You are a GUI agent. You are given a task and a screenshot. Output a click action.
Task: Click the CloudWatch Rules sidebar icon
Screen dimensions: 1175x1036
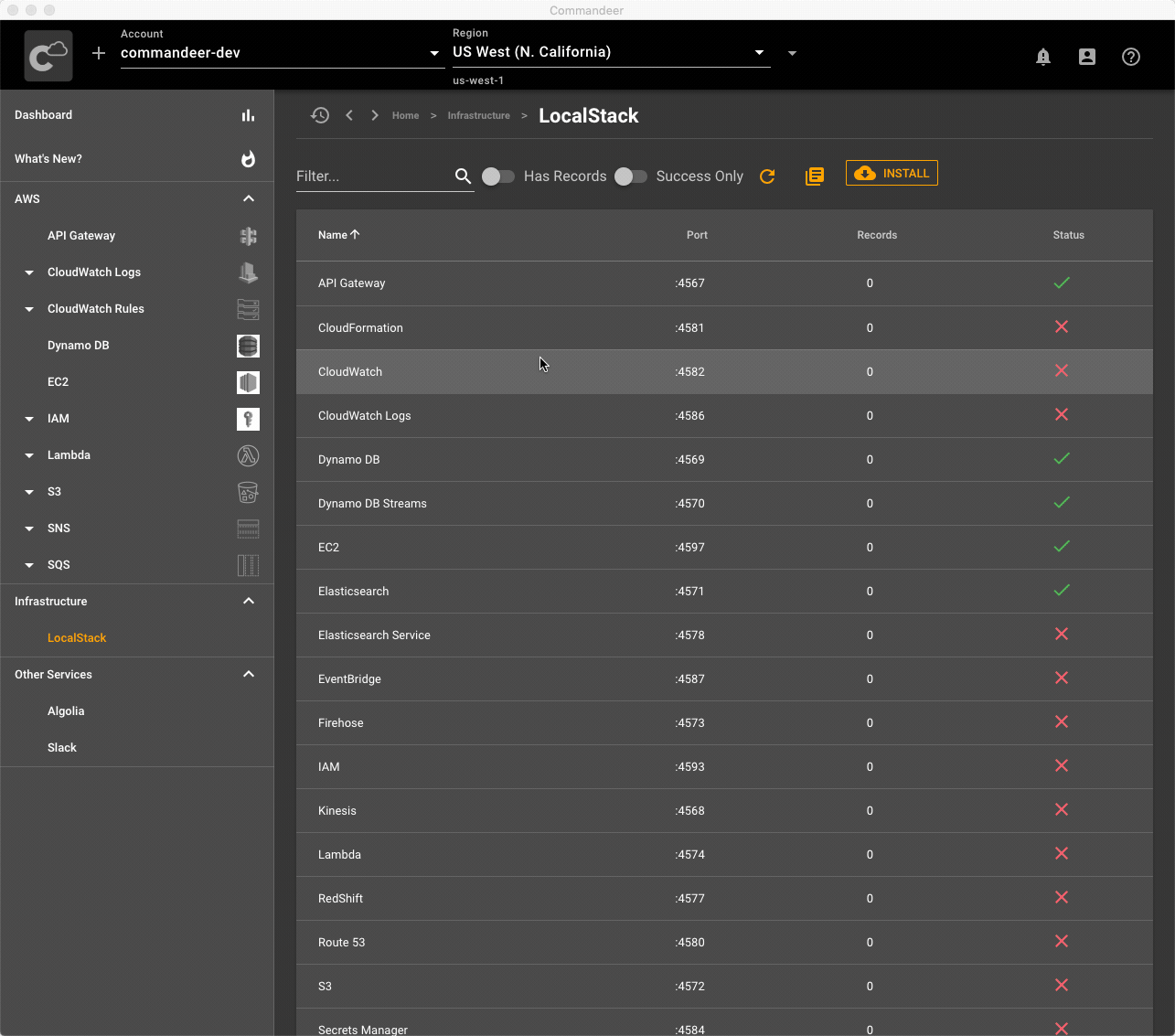(248, 309)
